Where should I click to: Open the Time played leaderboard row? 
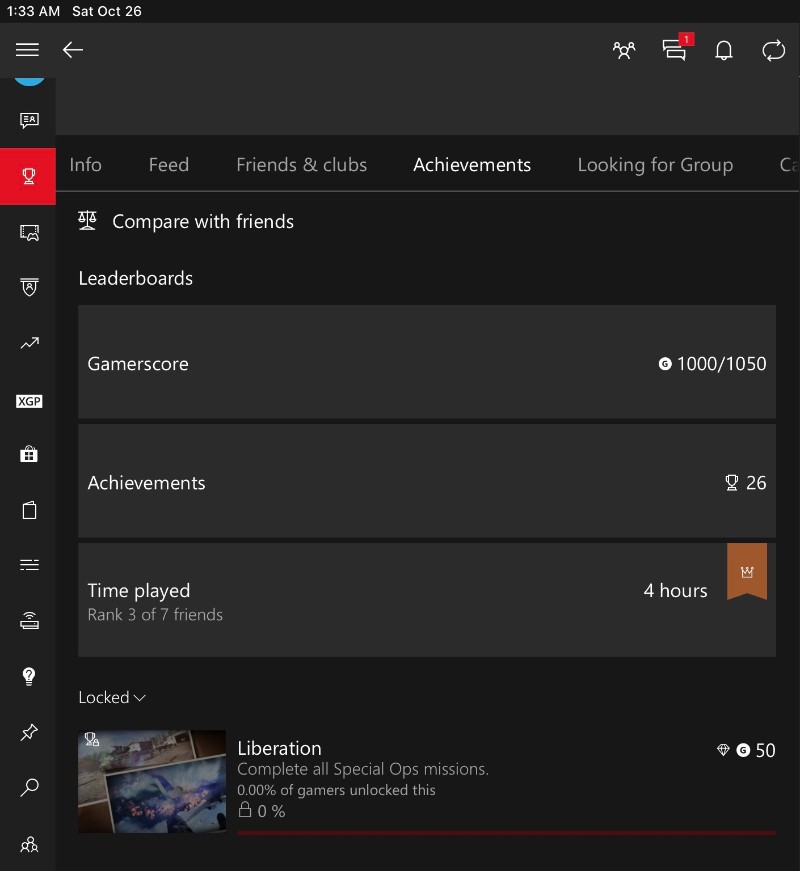pyautogui.click(x=426, y=600)
